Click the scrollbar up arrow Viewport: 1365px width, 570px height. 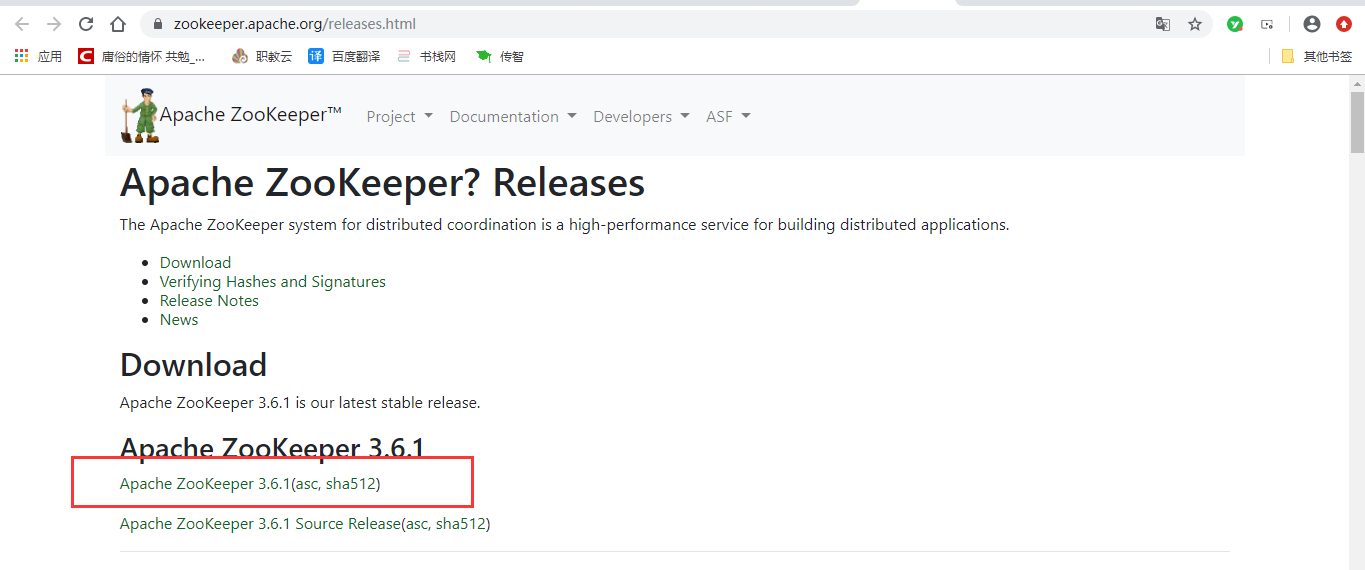tap(1357, 82)
